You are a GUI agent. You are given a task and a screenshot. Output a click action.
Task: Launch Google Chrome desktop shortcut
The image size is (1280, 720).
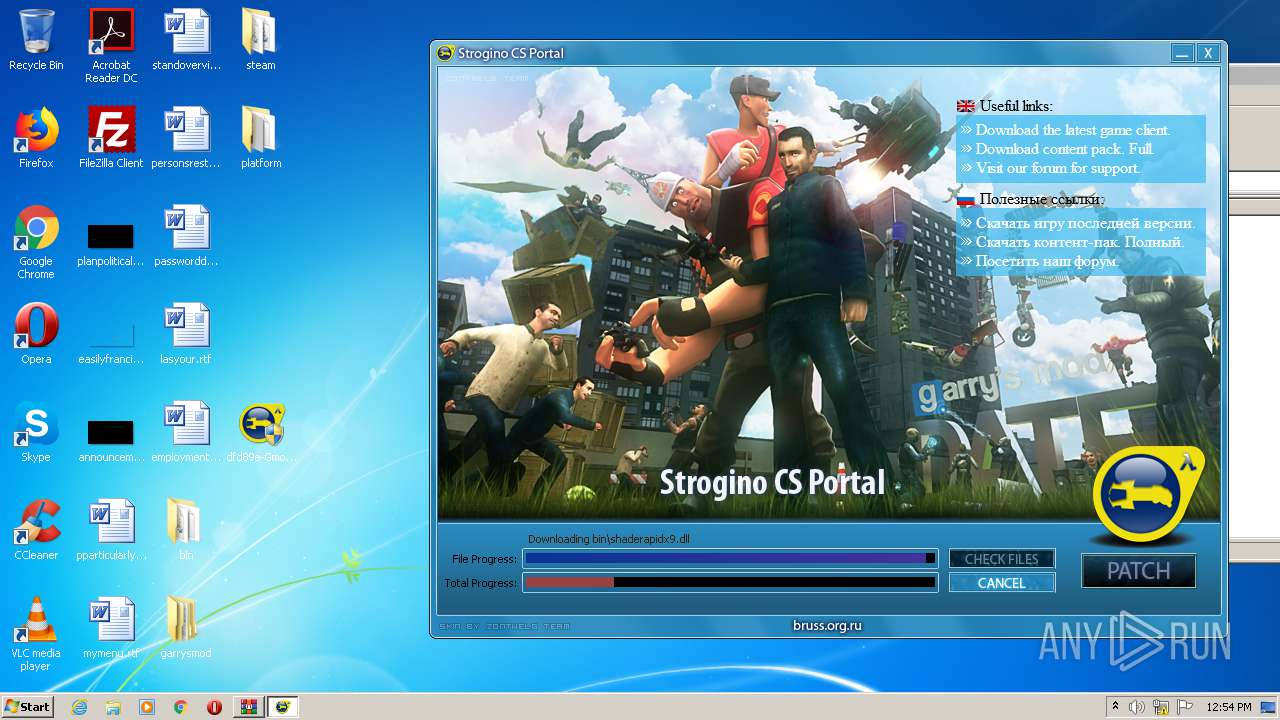click(x=36, y=242)
